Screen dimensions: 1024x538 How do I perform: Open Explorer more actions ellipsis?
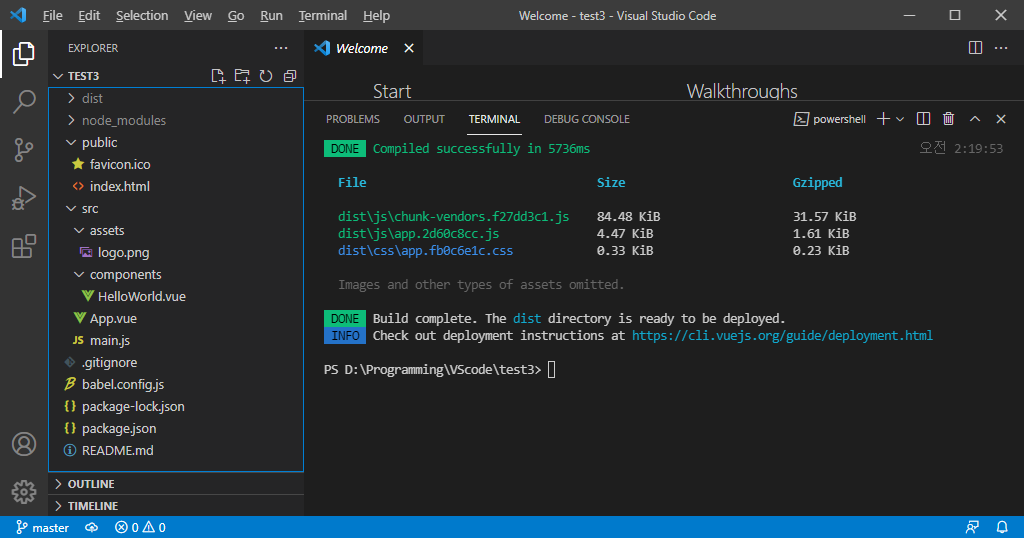click(x=281, y=48)
